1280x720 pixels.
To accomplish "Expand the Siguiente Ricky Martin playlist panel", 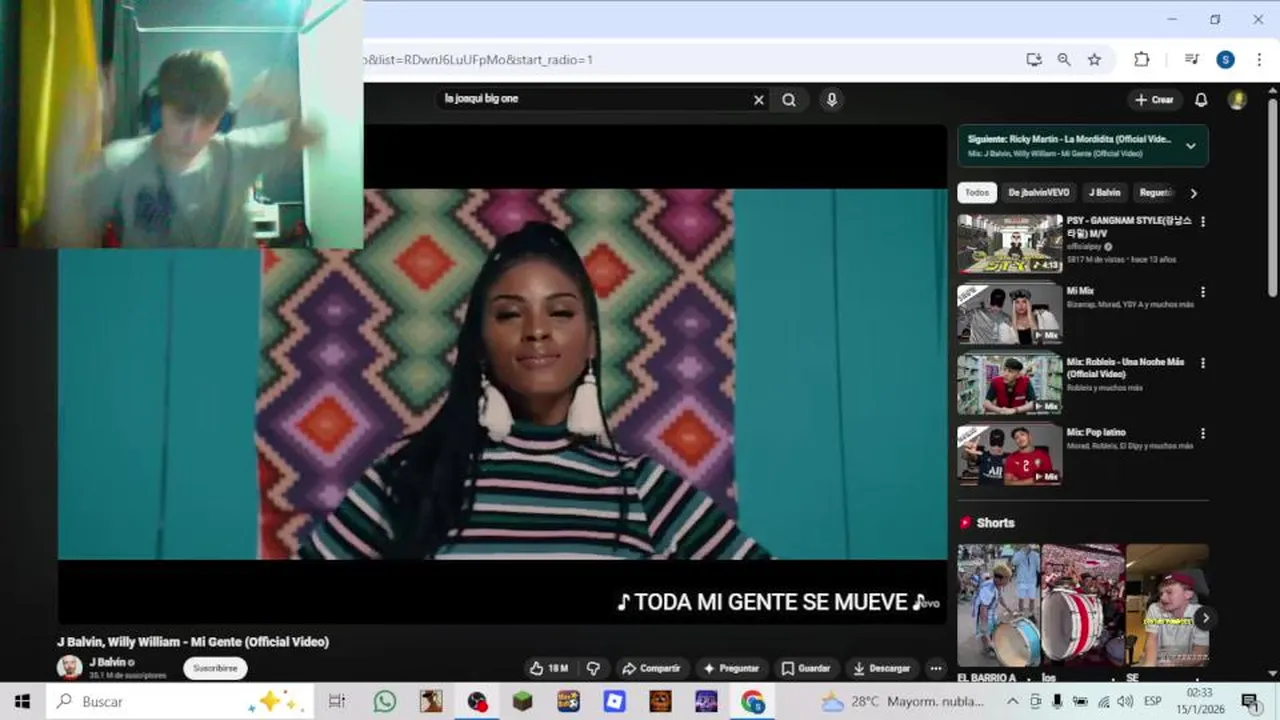I will (1190, 146).
